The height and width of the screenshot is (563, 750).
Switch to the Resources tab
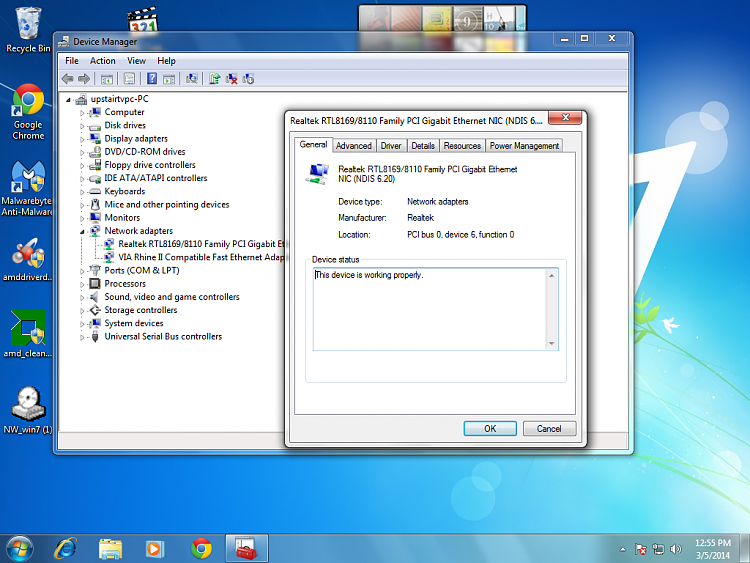(462, 146)
